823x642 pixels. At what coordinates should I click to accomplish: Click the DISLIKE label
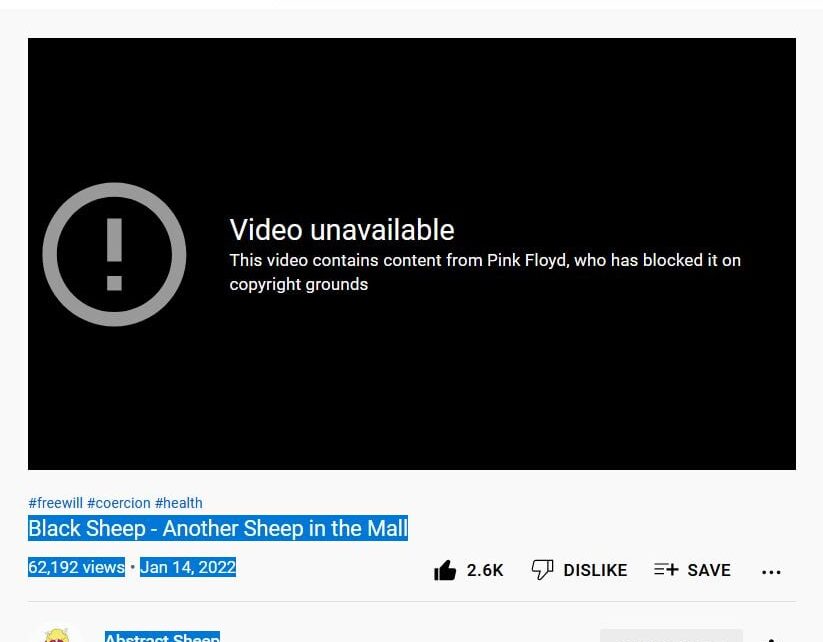pos(595,570)
